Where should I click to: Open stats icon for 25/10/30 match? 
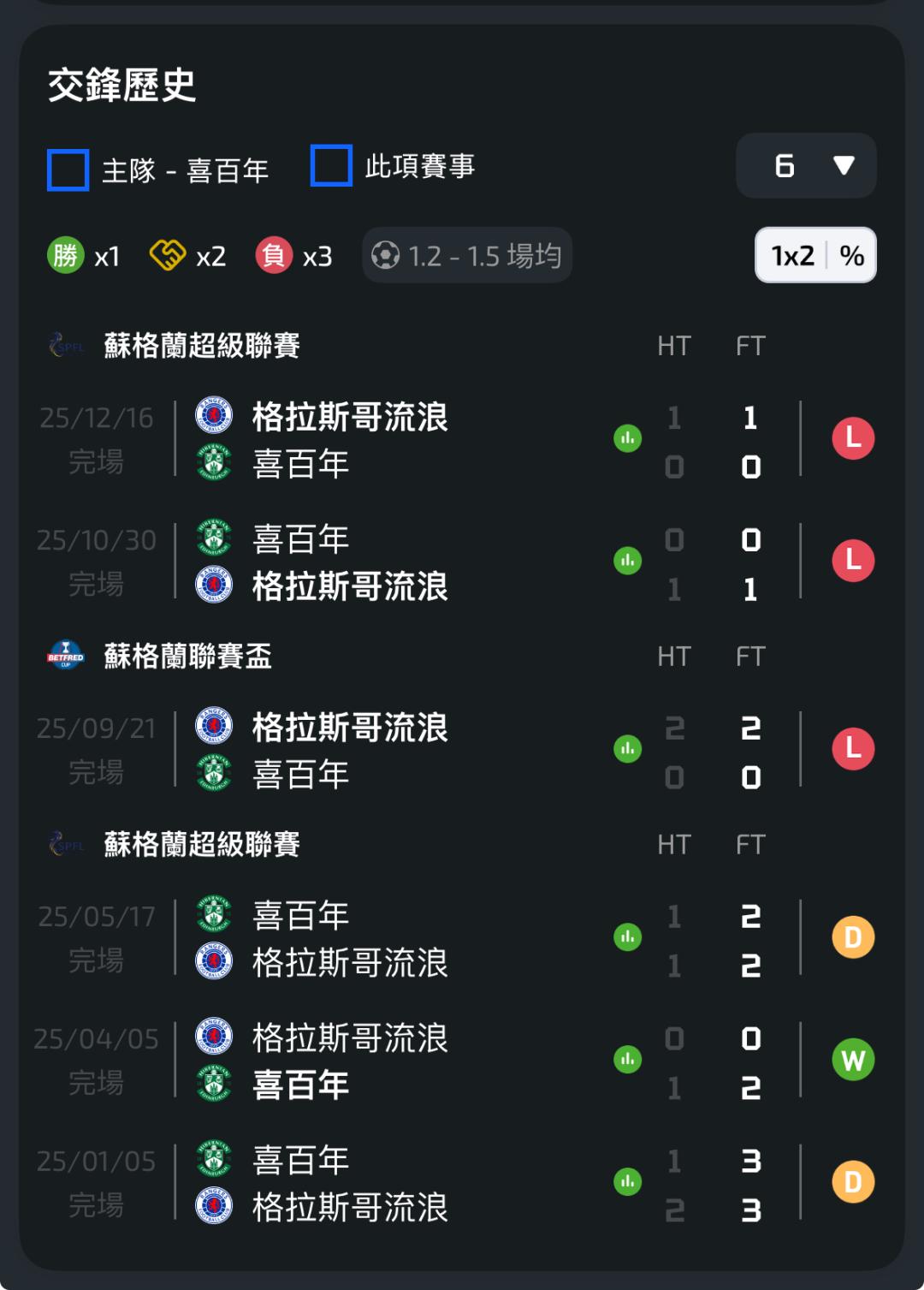[x=627, y=562]
